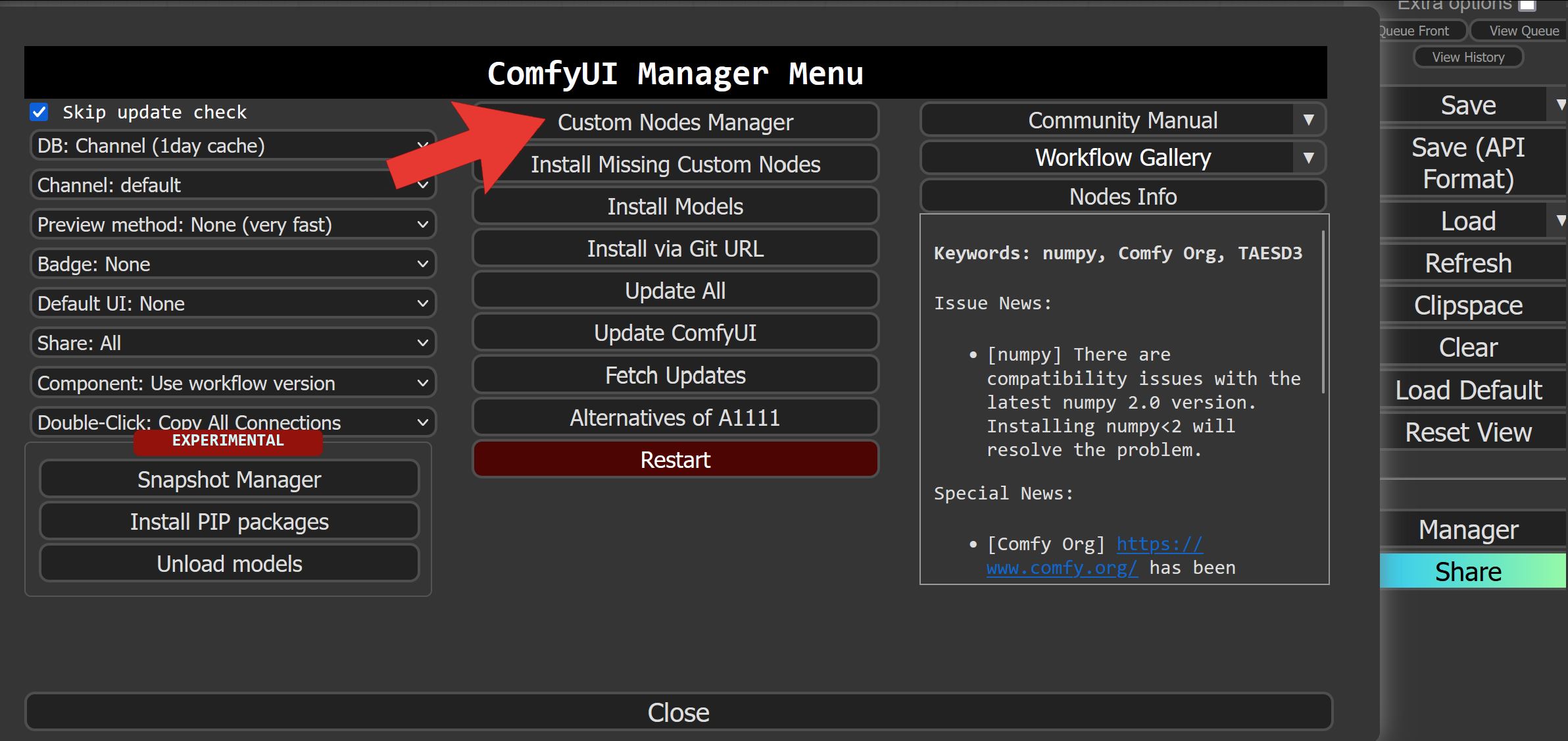Open the www.comfy.org link
Viewport: 1568px width, 741px height.
click(1063, 567)
